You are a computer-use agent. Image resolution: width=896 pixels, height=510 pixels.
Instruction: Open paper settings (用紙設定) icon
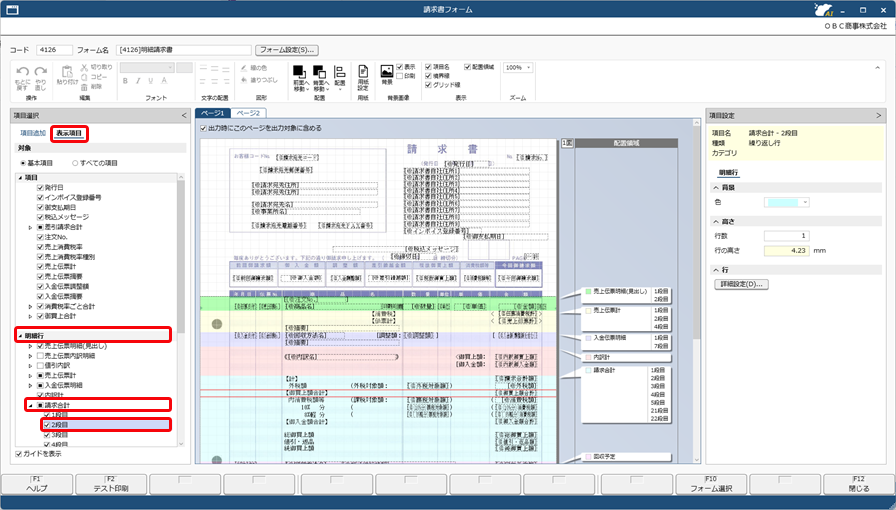click(x=363, y=71)
